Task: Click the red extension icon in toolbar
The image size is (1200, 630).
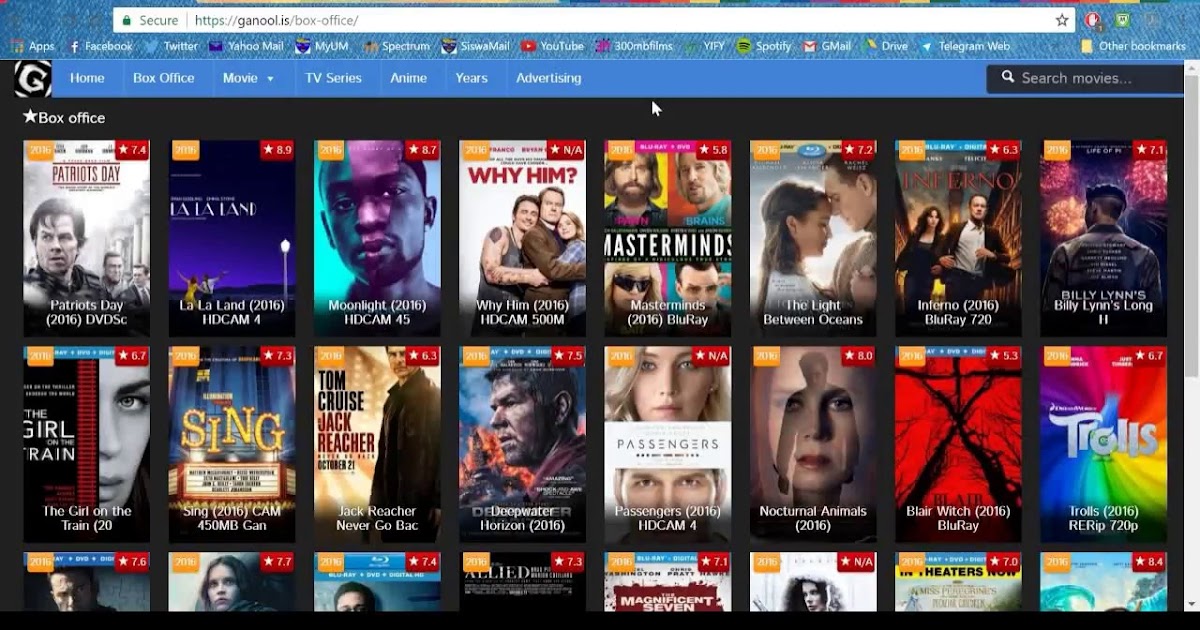Action: [x=1094, y=20]
